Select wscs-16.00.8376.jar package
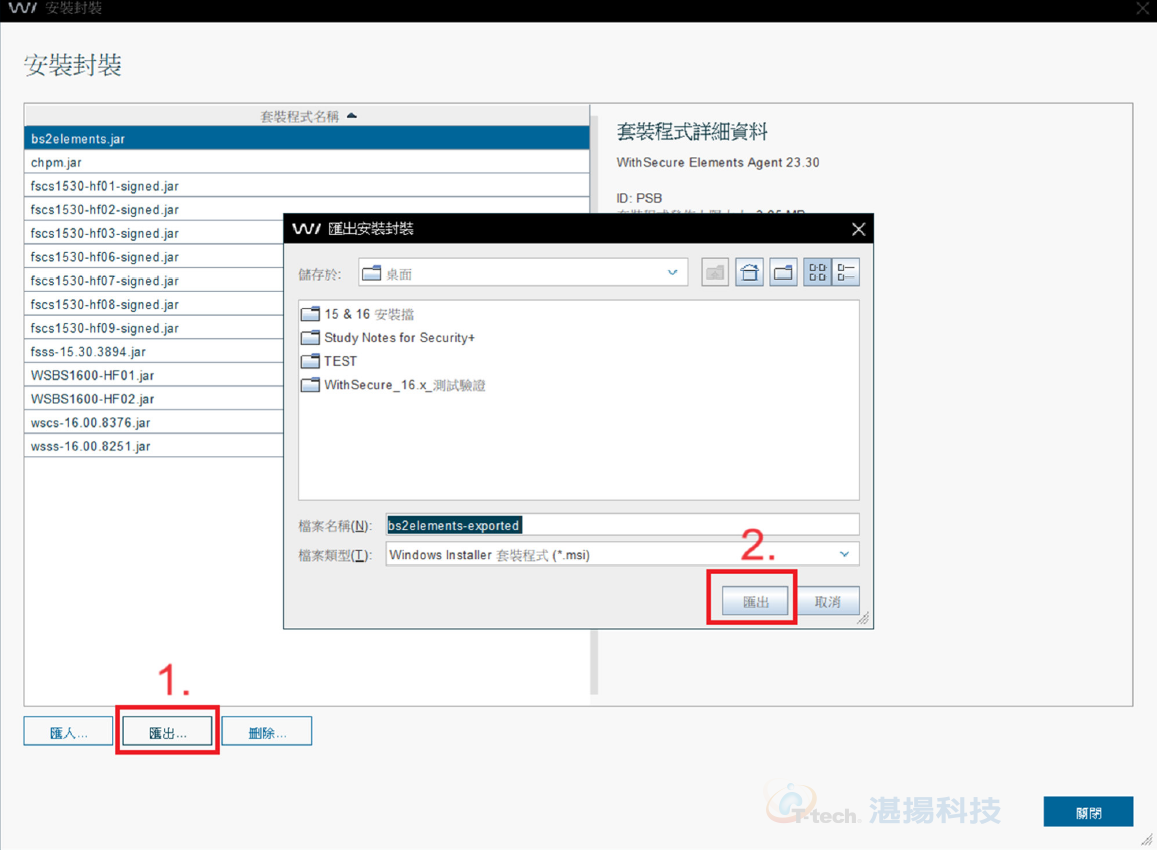Viewport: 1157px width, 850px height. 153,422
